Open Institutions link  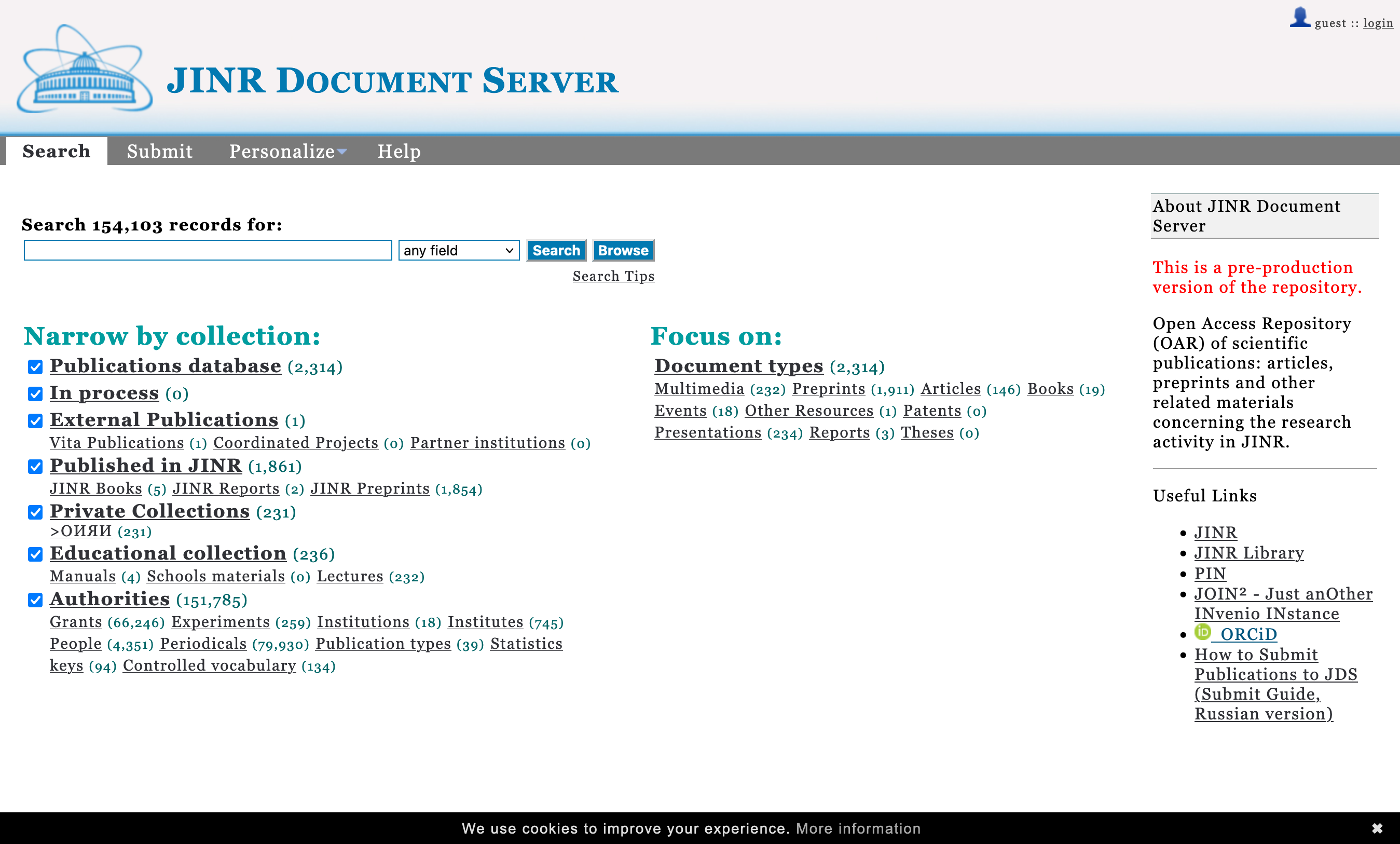tap(363, 622)
